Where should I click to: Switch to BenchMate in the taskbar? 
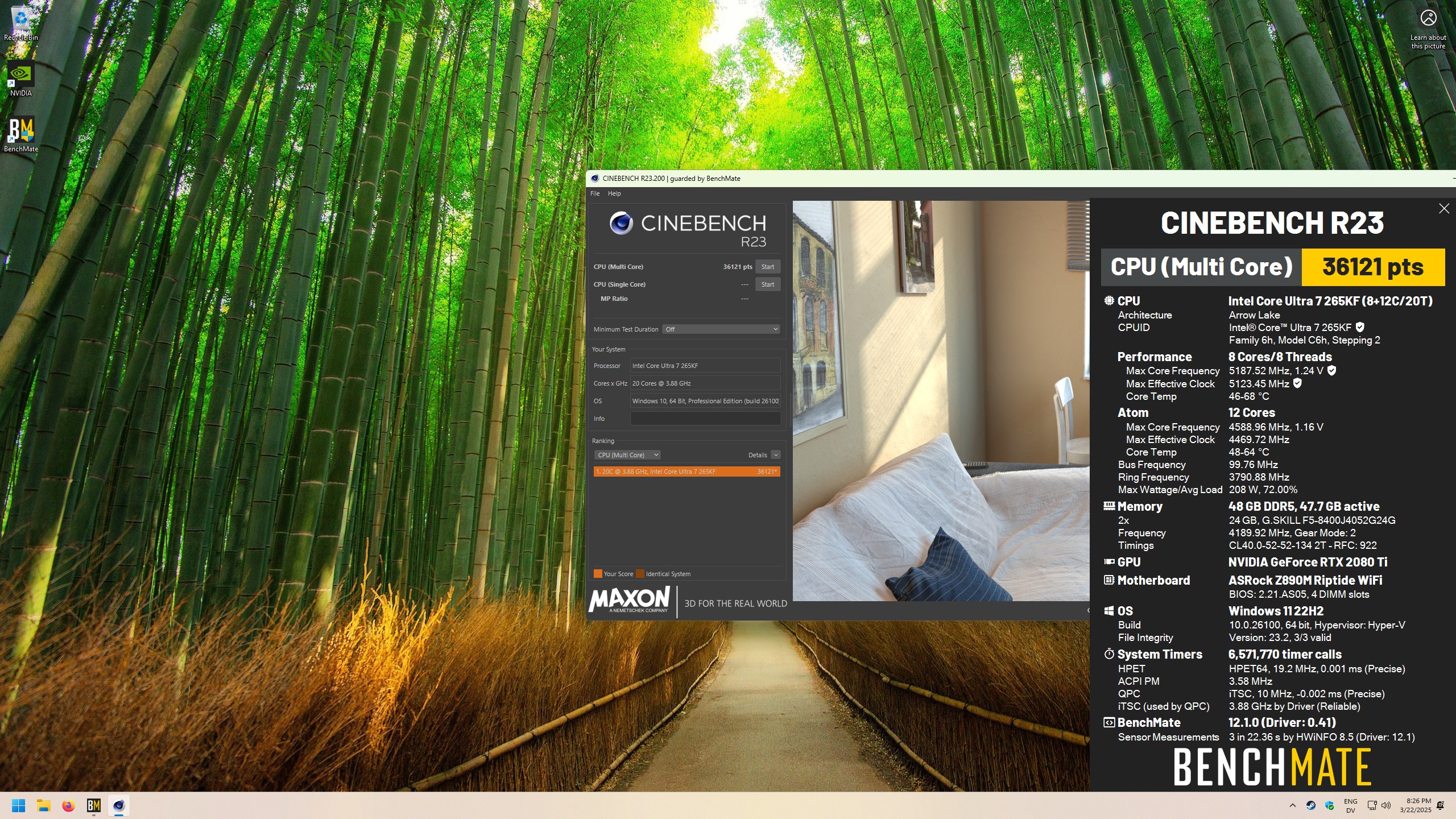(x=94, y=805)
